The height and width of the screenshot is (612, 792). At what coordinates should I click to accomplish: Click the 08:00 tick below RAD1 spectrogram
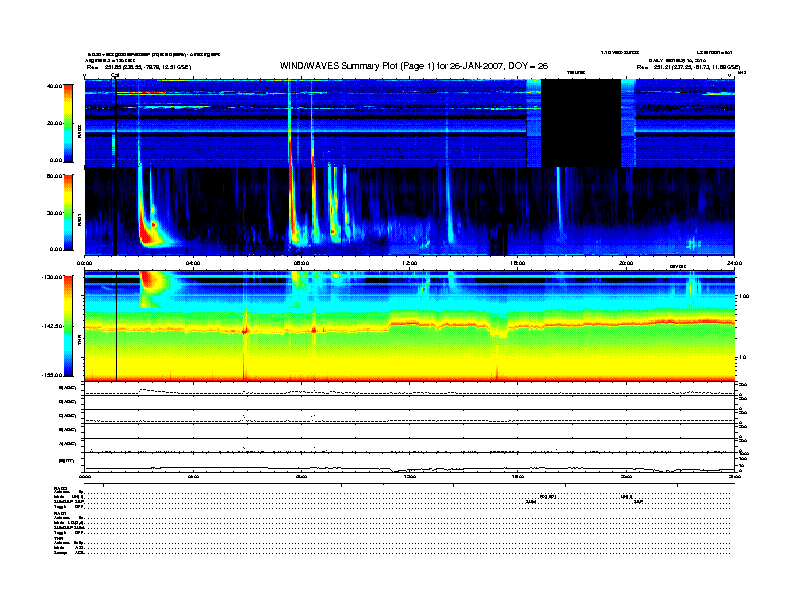coord(301,263)
